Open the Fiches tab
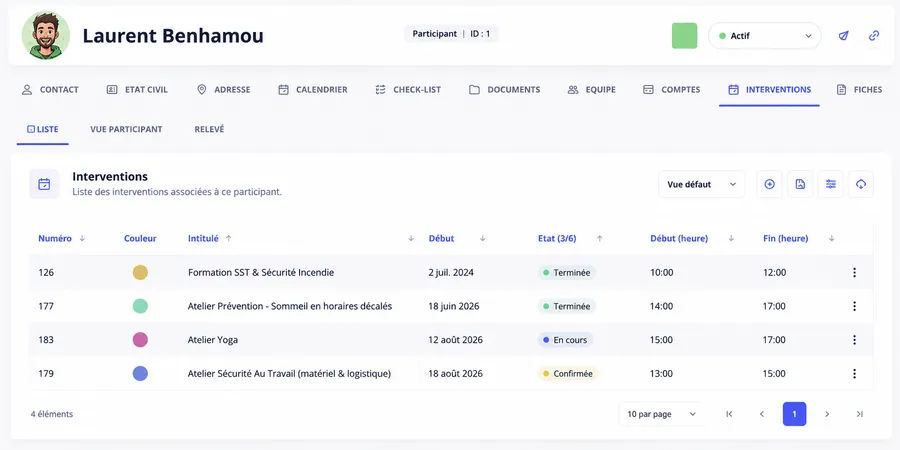Screen dimensions: 900x450 click(859, 90)
